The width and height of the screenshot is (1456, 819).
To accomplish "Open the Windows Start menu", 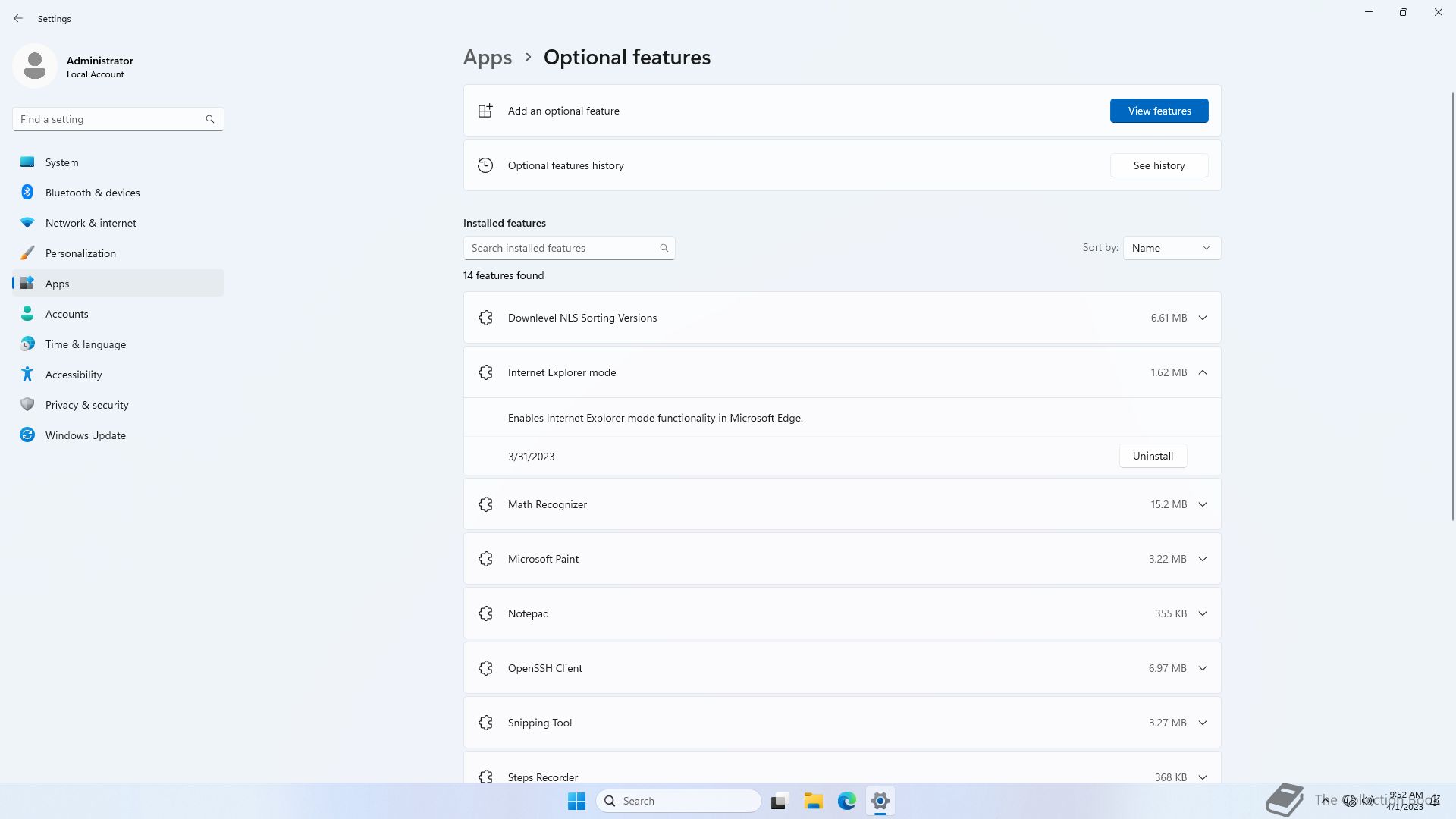I will [576, 801].
